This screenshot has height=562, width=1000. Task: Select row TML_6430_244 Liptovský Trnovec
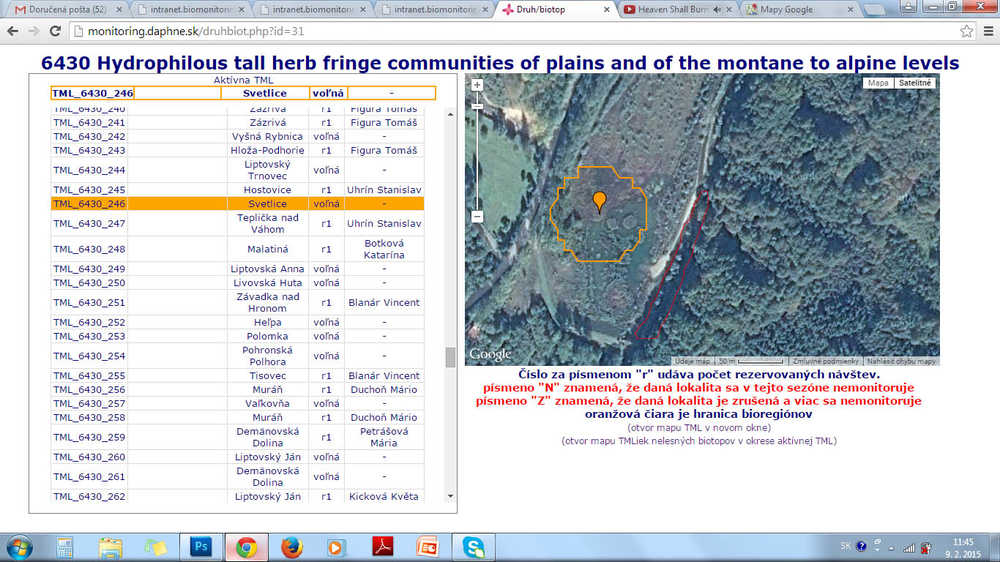(237, 170)
